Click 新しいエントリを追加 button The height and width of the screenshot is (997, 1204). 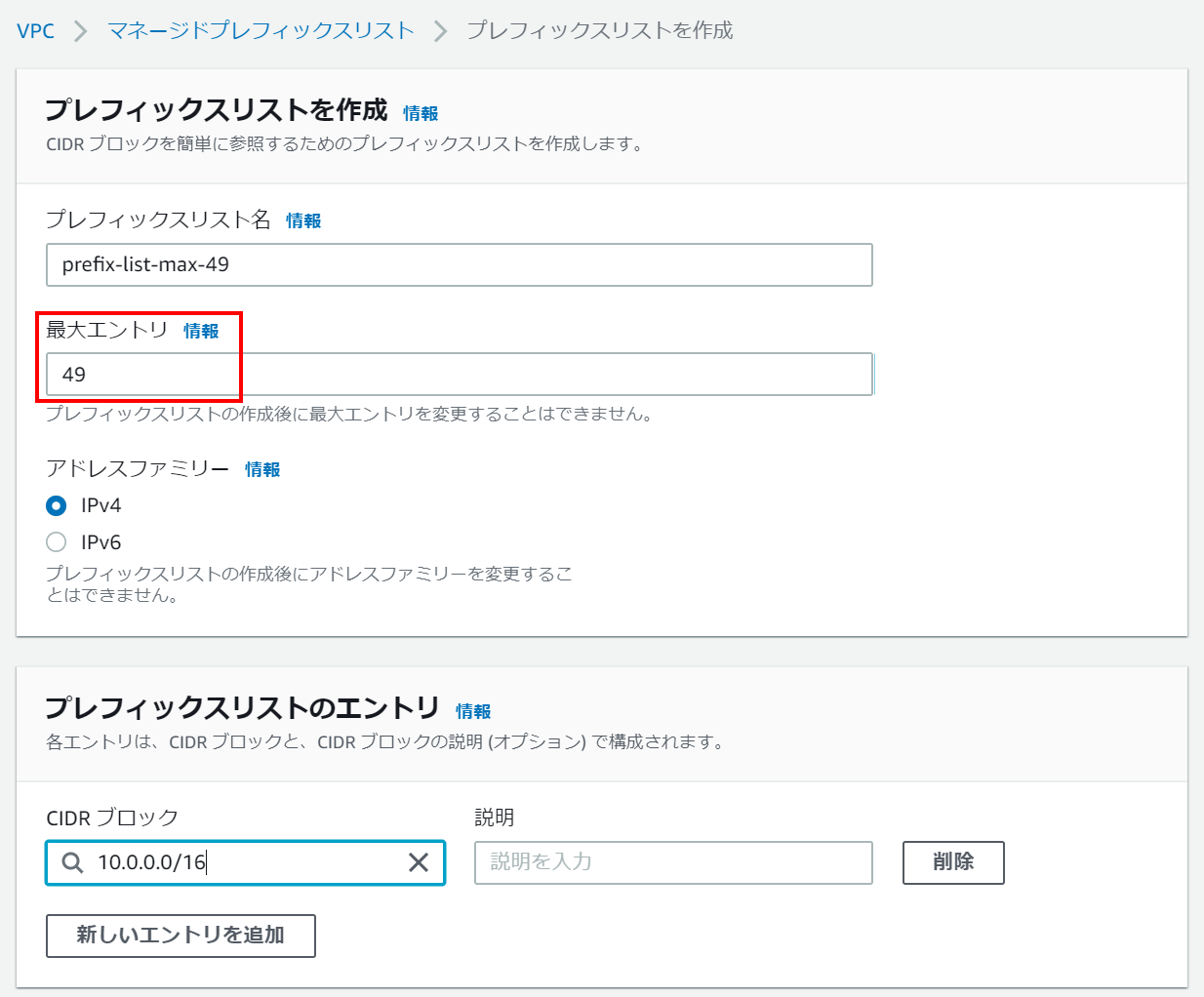pyautogui.click(x=181, y=937)
